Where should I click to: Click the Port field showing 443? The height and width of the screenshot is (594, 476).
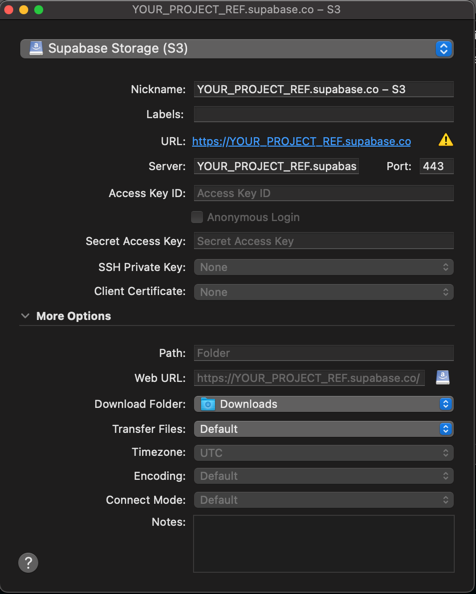(437, 166)
